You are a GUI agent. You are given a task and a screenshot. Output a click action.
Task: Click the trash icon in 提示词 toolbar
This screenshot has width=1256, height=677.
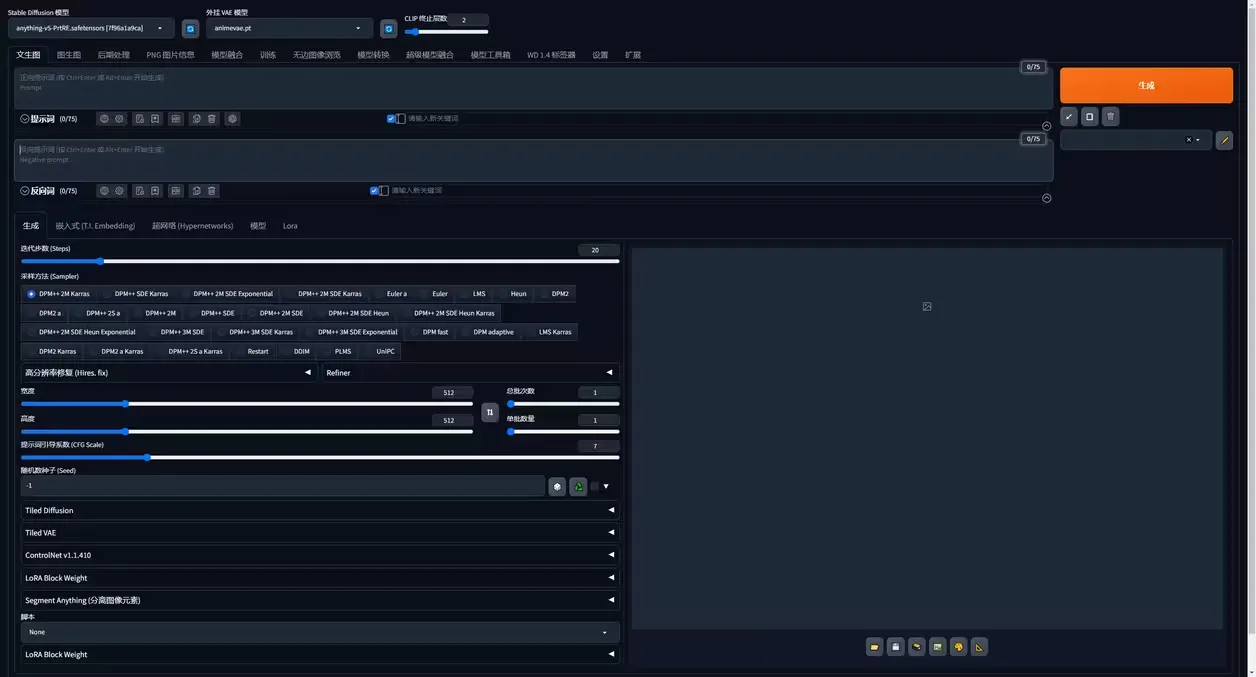[x=212, y=119]
